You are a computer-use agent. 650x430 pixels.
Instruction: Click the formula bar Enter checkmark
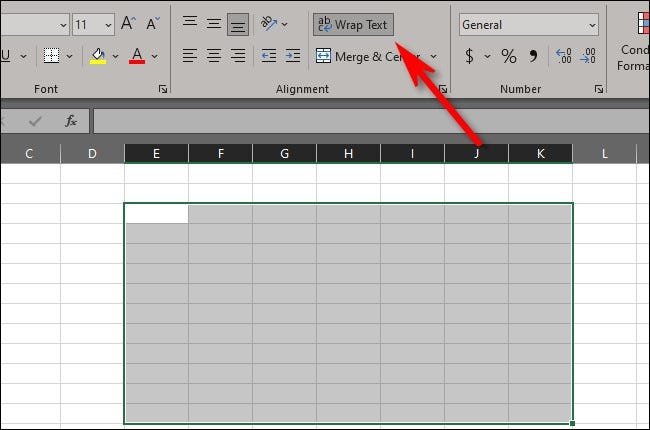click(x=35, y=121)
